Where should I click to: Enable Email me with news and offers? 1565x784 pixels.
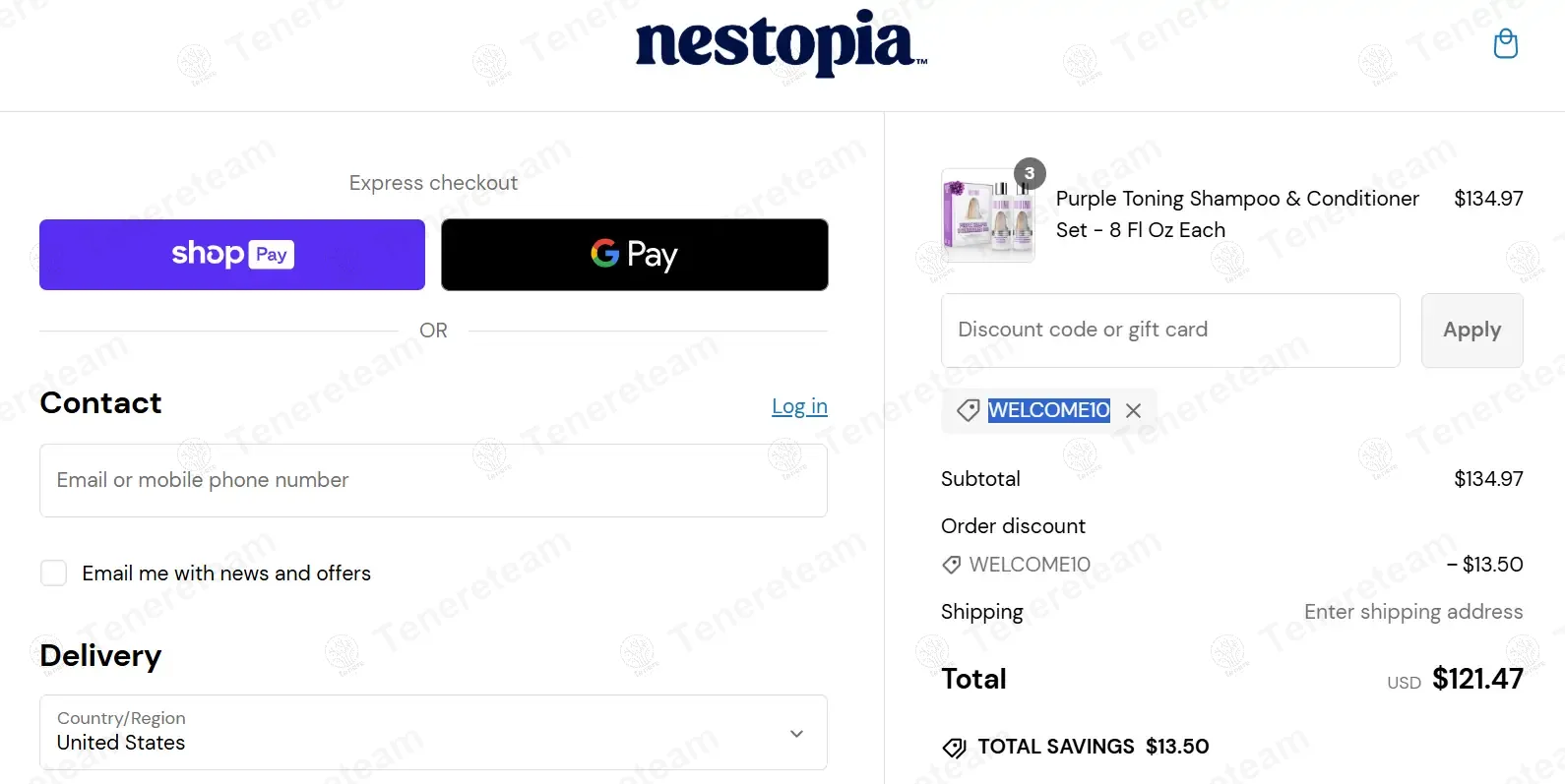[53, 573]
